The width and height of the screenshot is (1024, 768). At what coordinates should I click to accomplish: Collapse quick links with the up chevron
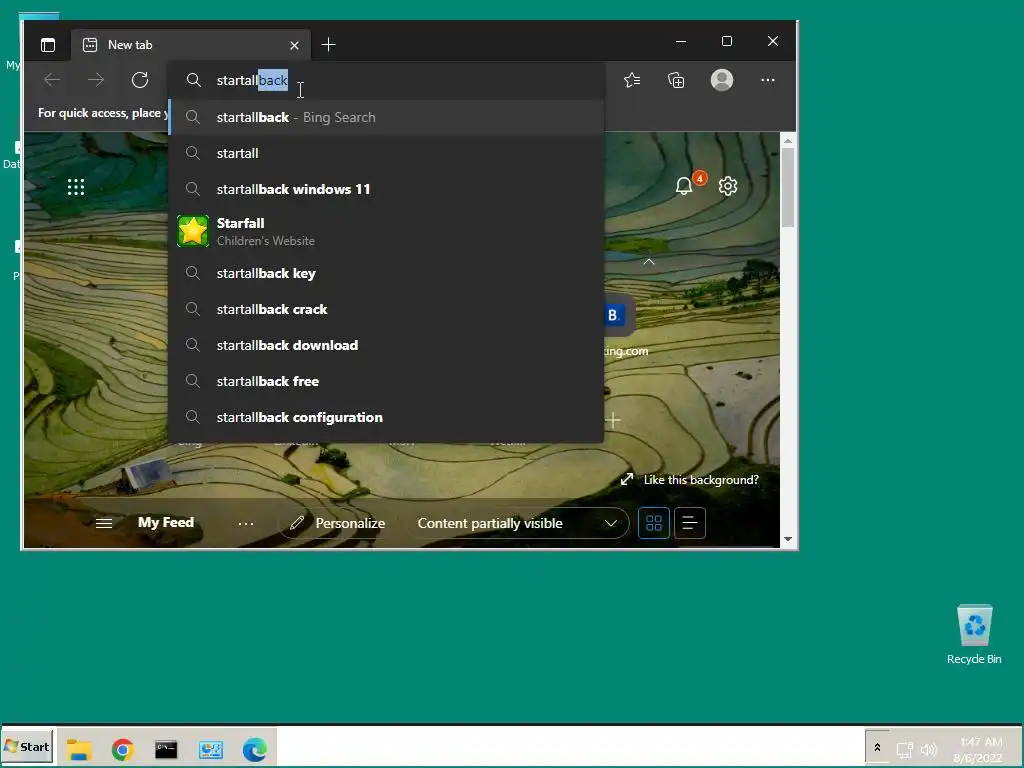click(648, 262)
